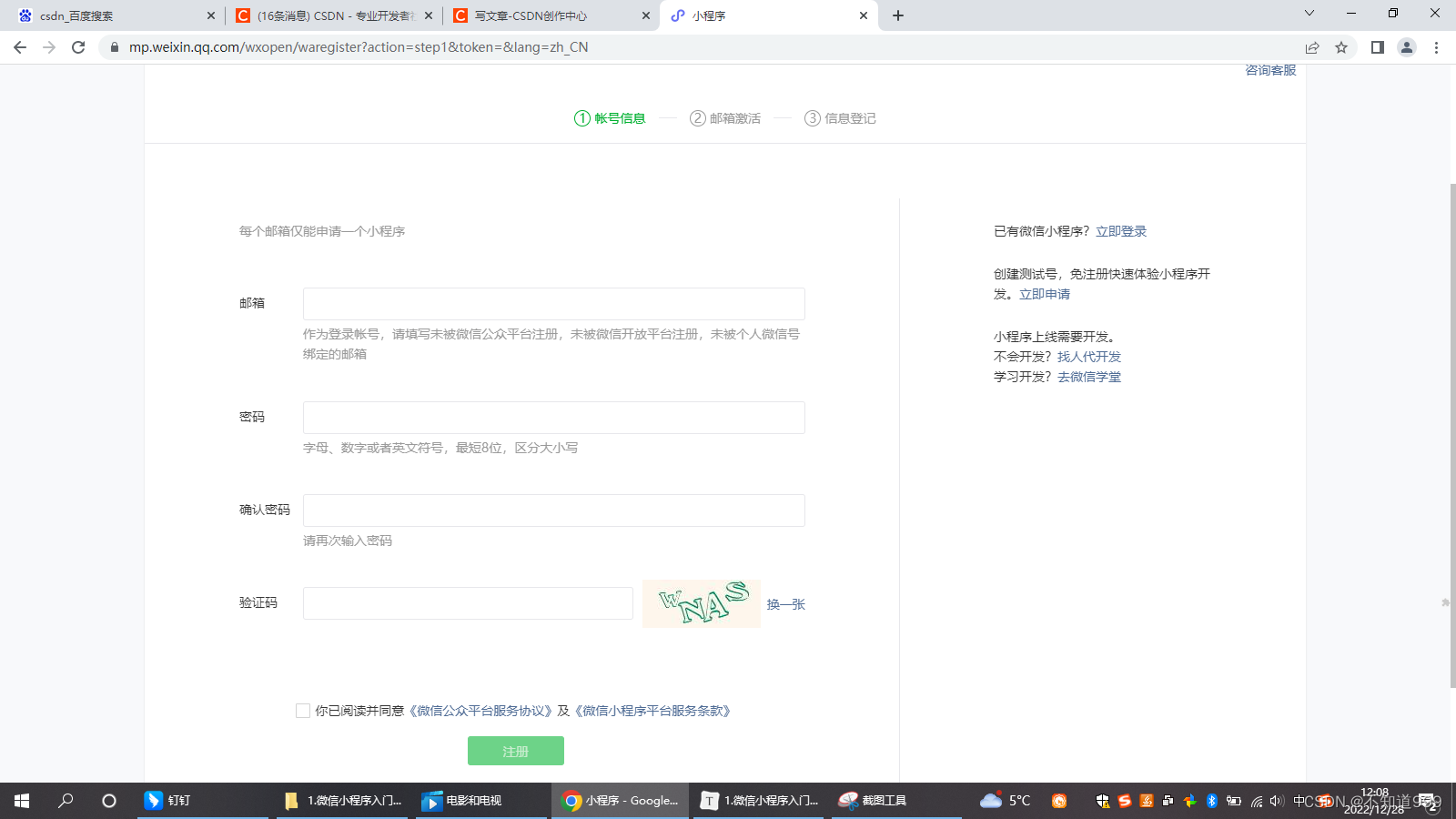Image resolution: width=1456 pixels, height=819 pixels.
Task: Click the Bluetooth tray icon
Action: point(1212,801)
